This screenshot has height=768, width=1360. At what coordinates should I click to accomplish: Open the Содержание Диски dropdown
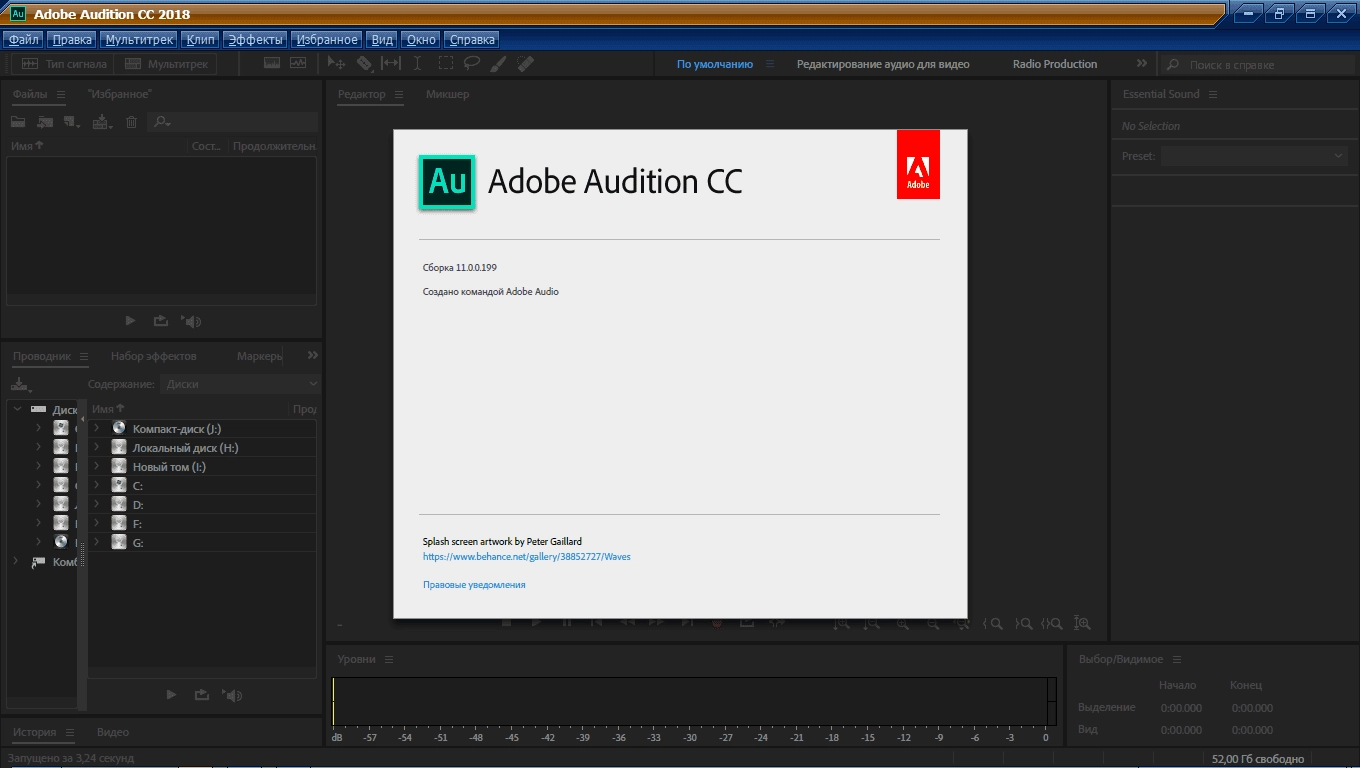tap(240, 384)
